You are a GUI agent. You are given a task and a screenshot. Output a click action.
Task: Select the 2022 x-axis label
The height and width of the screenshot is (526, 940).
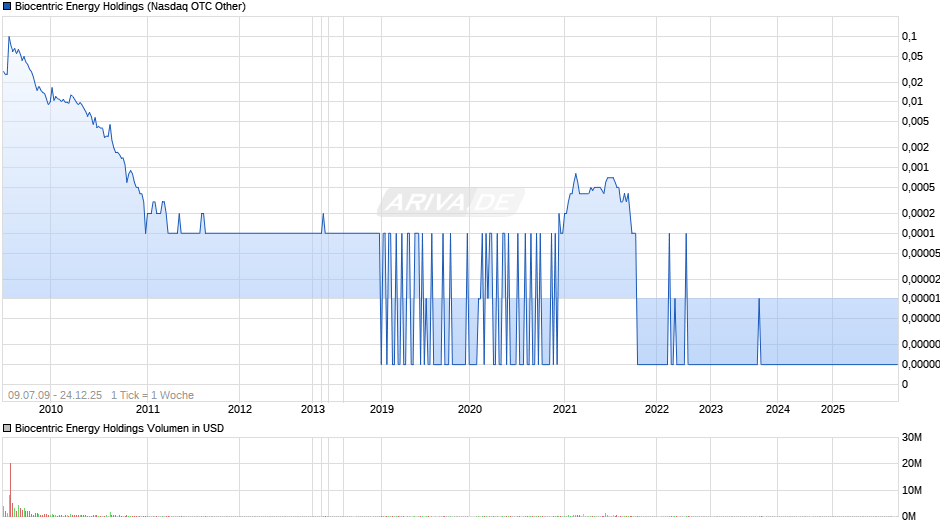656,409
